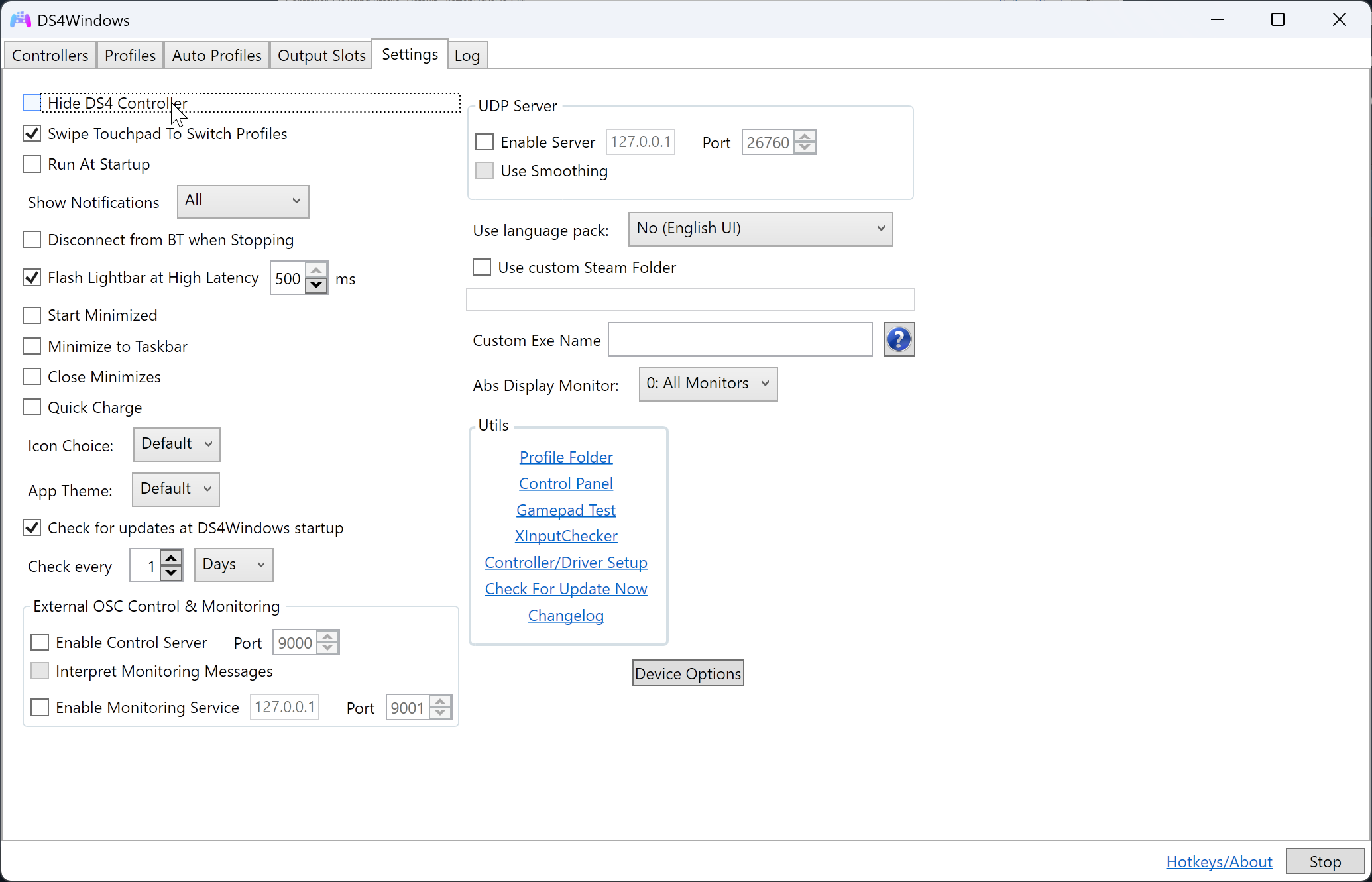The width and height of the screenshot is (1372, 882).
Task: Click the Device Options button
Action: tap(687, 674)
